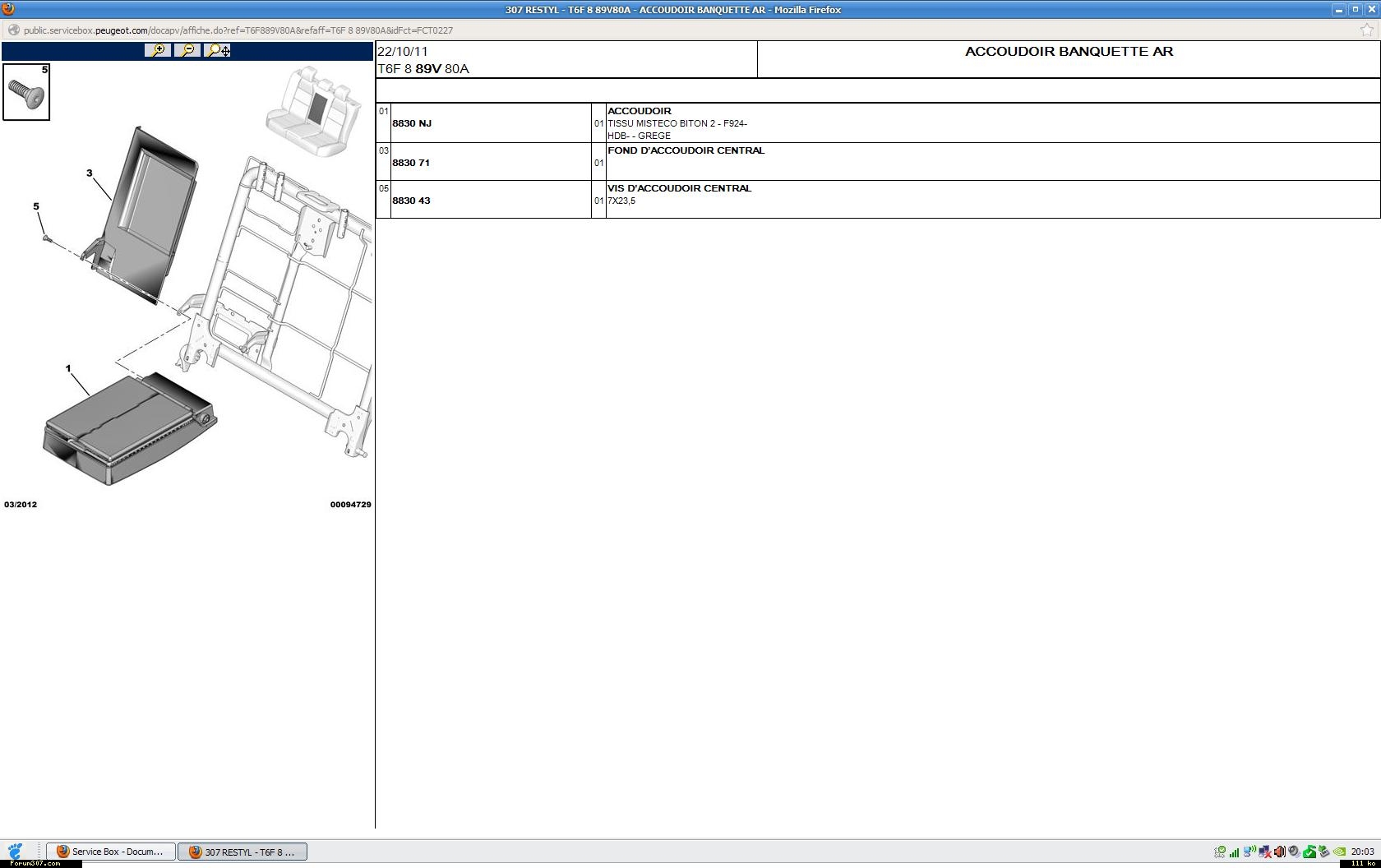Screen dimensions: 1381x868
Task: Select the ACCOUDOIR description row
Action: 992,123
